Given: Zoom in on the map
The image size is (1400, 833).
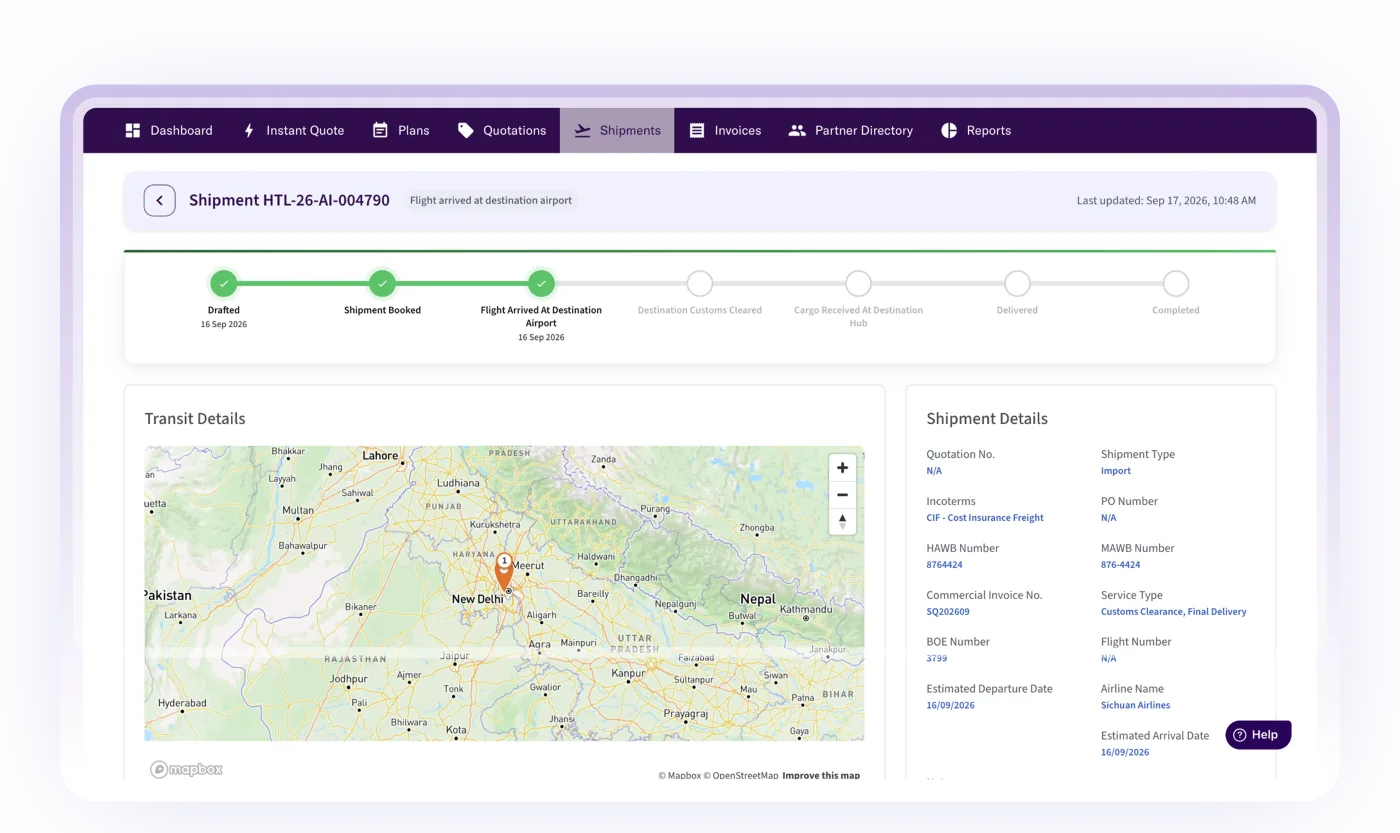Looking at the screenshot, I should click(x=842, y=468).
